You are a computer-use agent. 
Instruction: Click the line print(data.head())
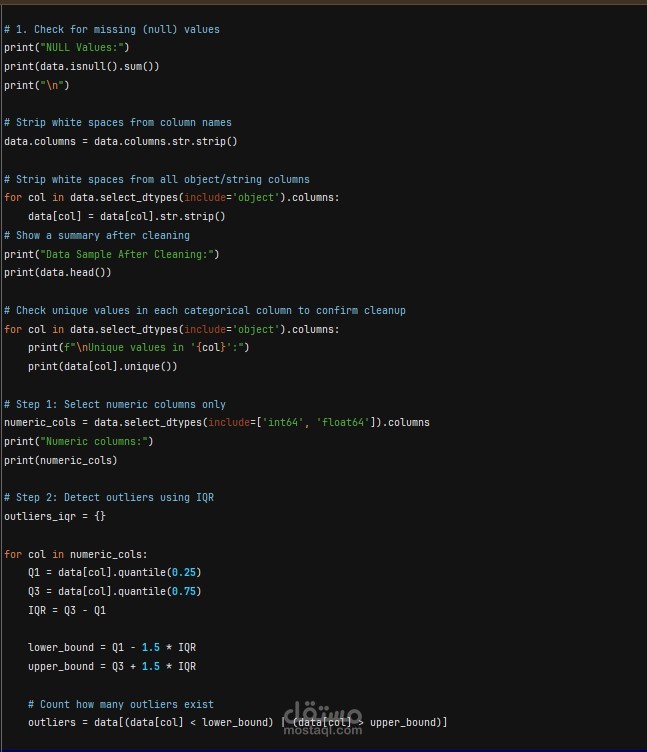coord(58,272)
